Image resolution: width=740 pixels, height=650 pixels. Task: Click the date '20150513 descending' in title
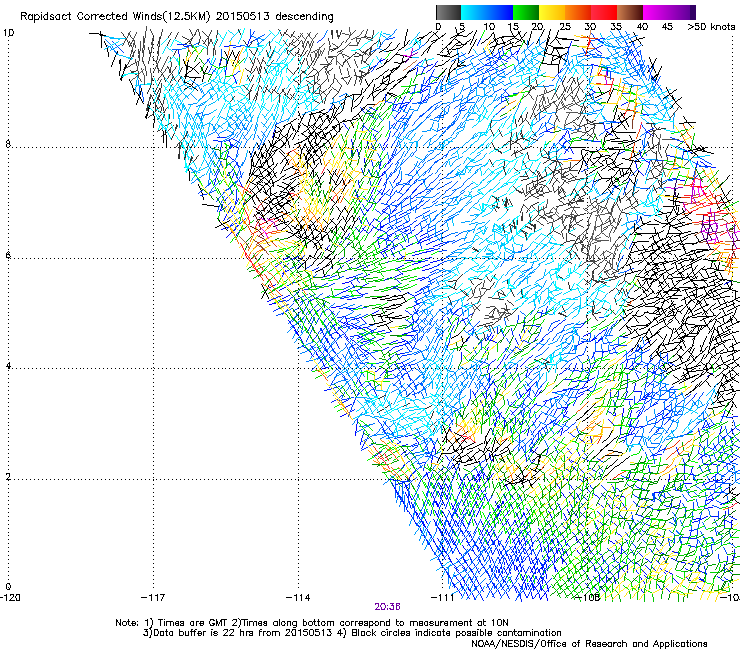pos(274,17)
